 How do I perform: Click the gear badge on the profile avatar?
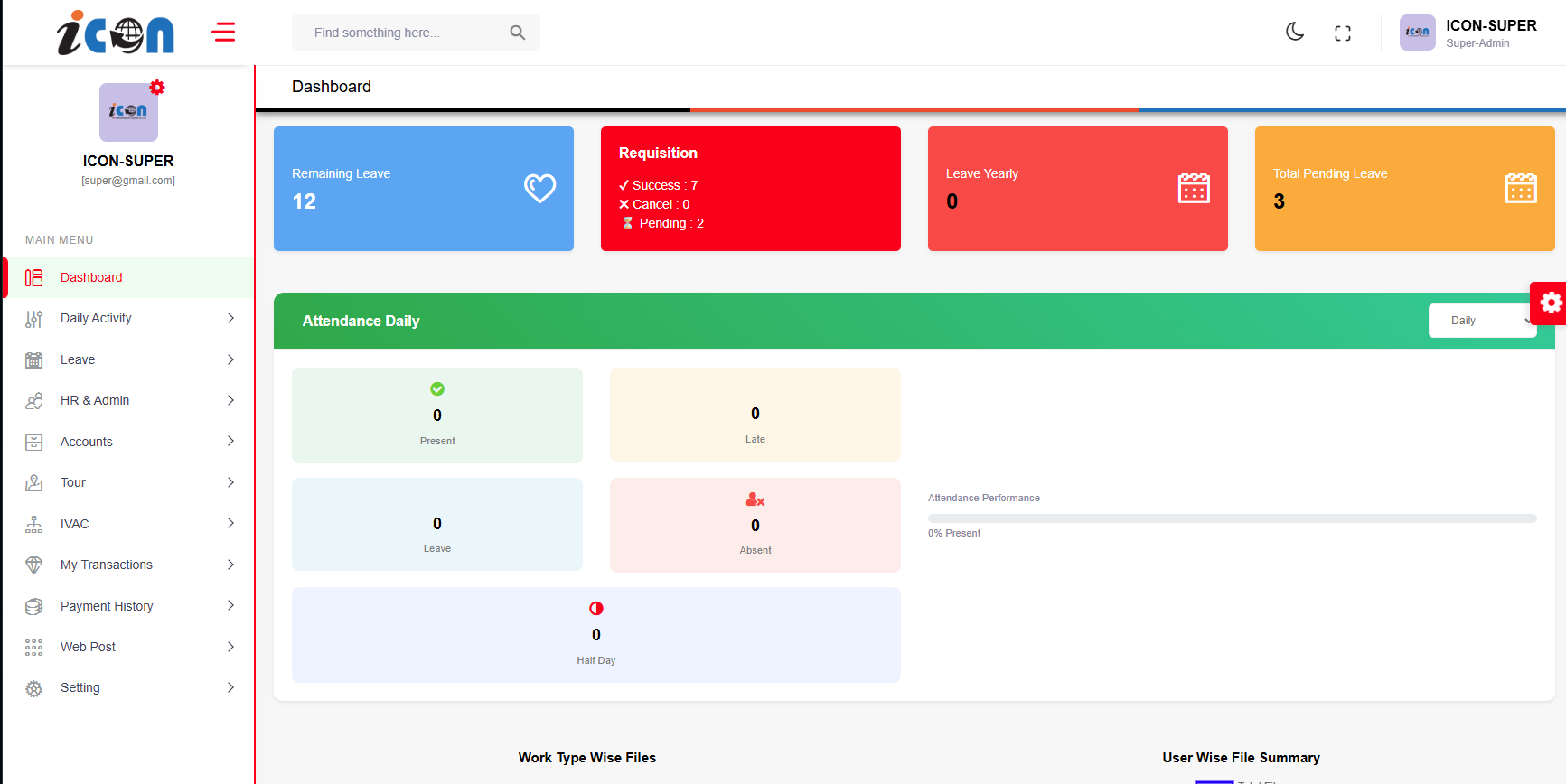157,88
